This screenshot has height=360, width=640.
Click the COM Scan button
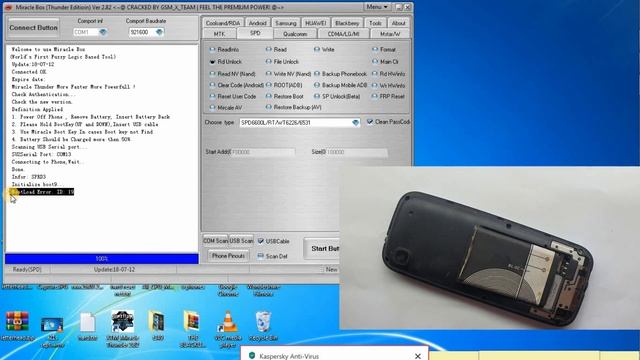point(216,241)
